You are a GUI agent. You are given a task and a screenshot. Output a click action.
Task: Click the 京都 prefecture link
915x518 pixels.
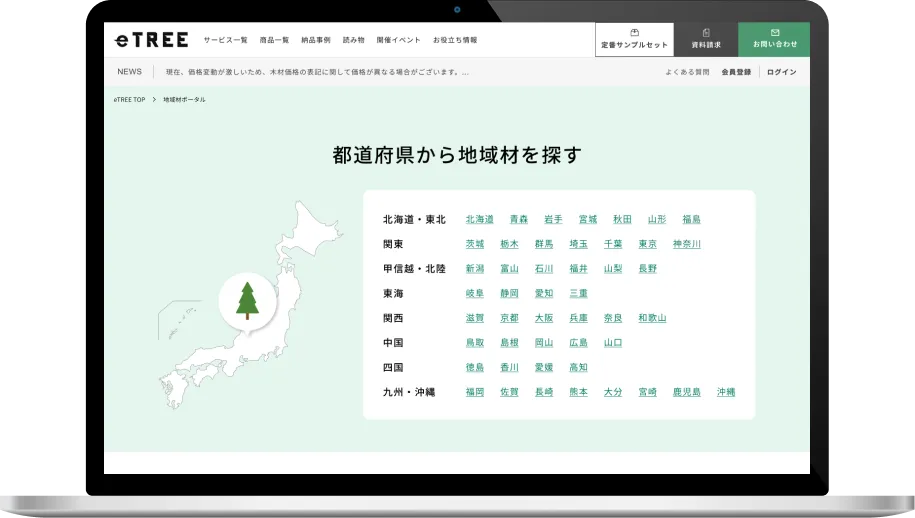509,318
